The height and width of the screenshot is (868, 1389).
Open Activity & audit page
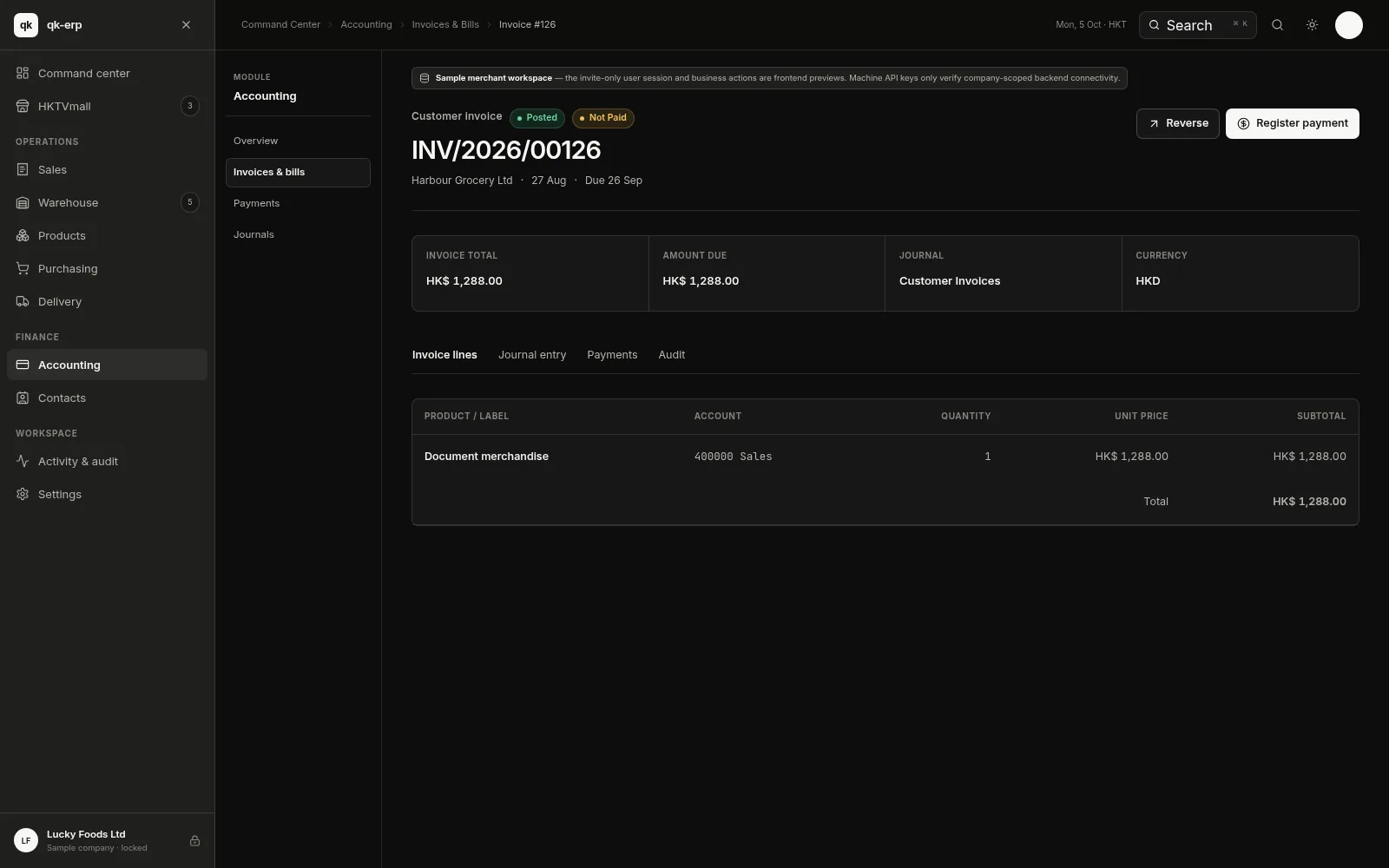pos(107,461)
